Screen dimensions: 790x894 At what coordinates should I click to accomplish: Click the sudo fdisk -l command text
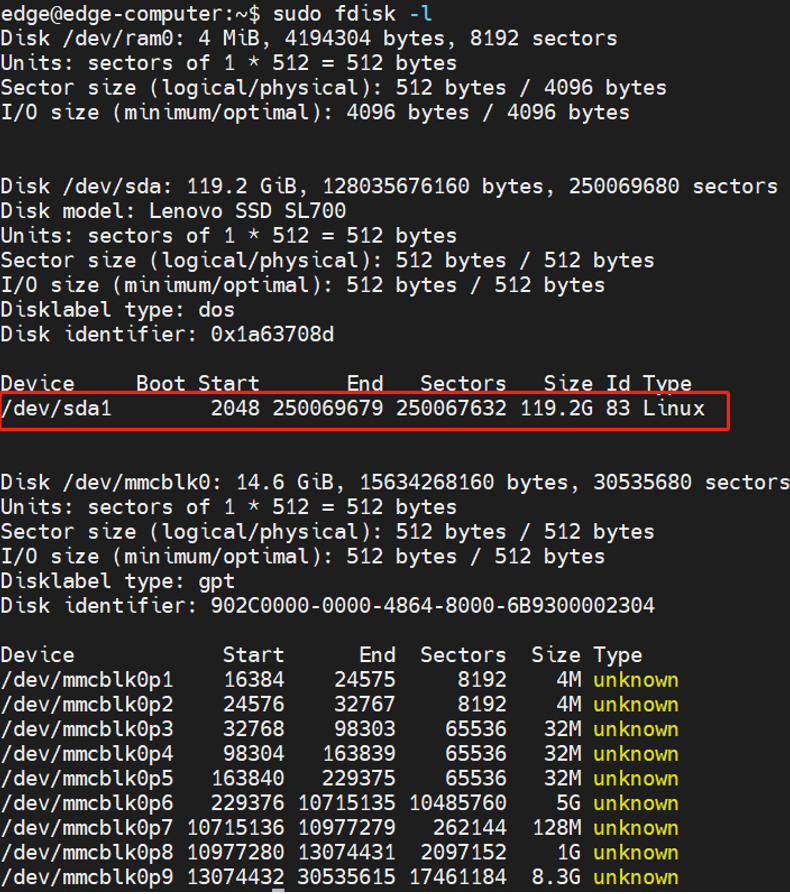pyautogui.click(x=352, y=13)
